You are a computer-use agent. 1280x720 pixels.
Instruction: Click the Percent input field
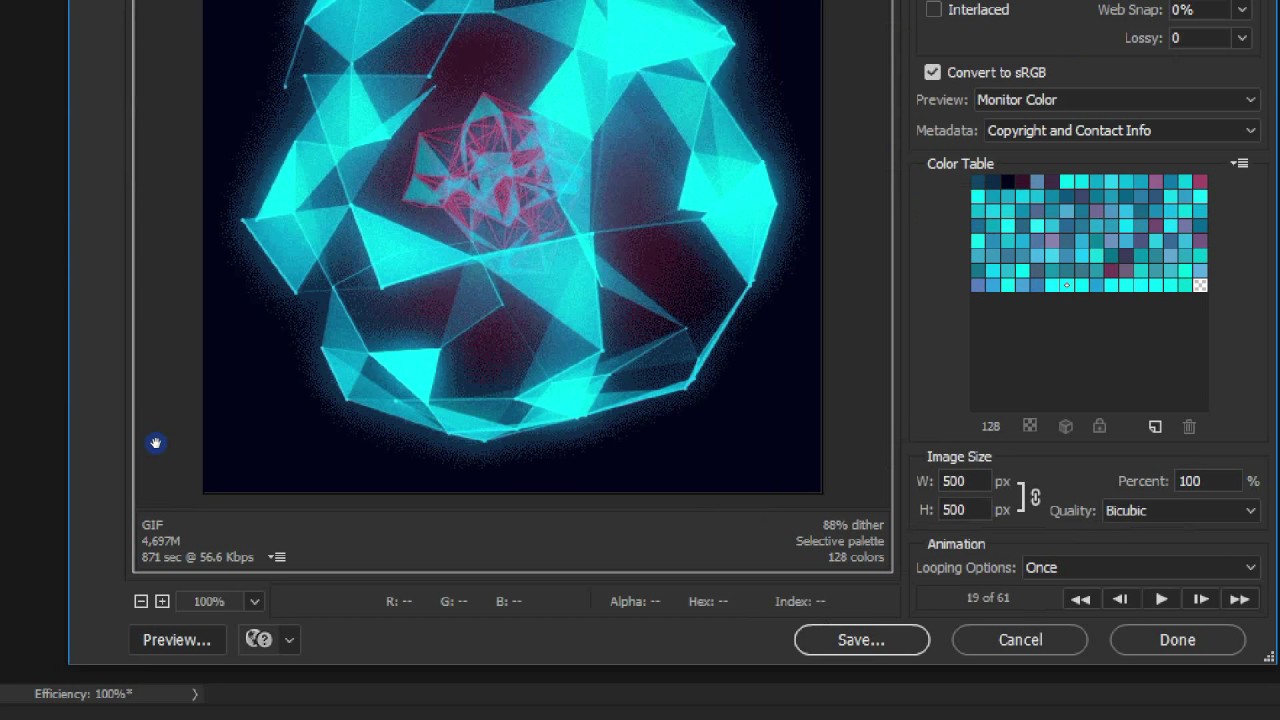click(1208, 482)
